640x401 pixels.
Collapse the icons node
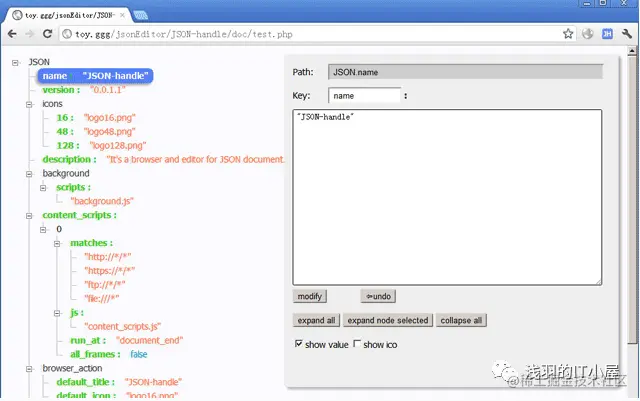pos(29,105)
